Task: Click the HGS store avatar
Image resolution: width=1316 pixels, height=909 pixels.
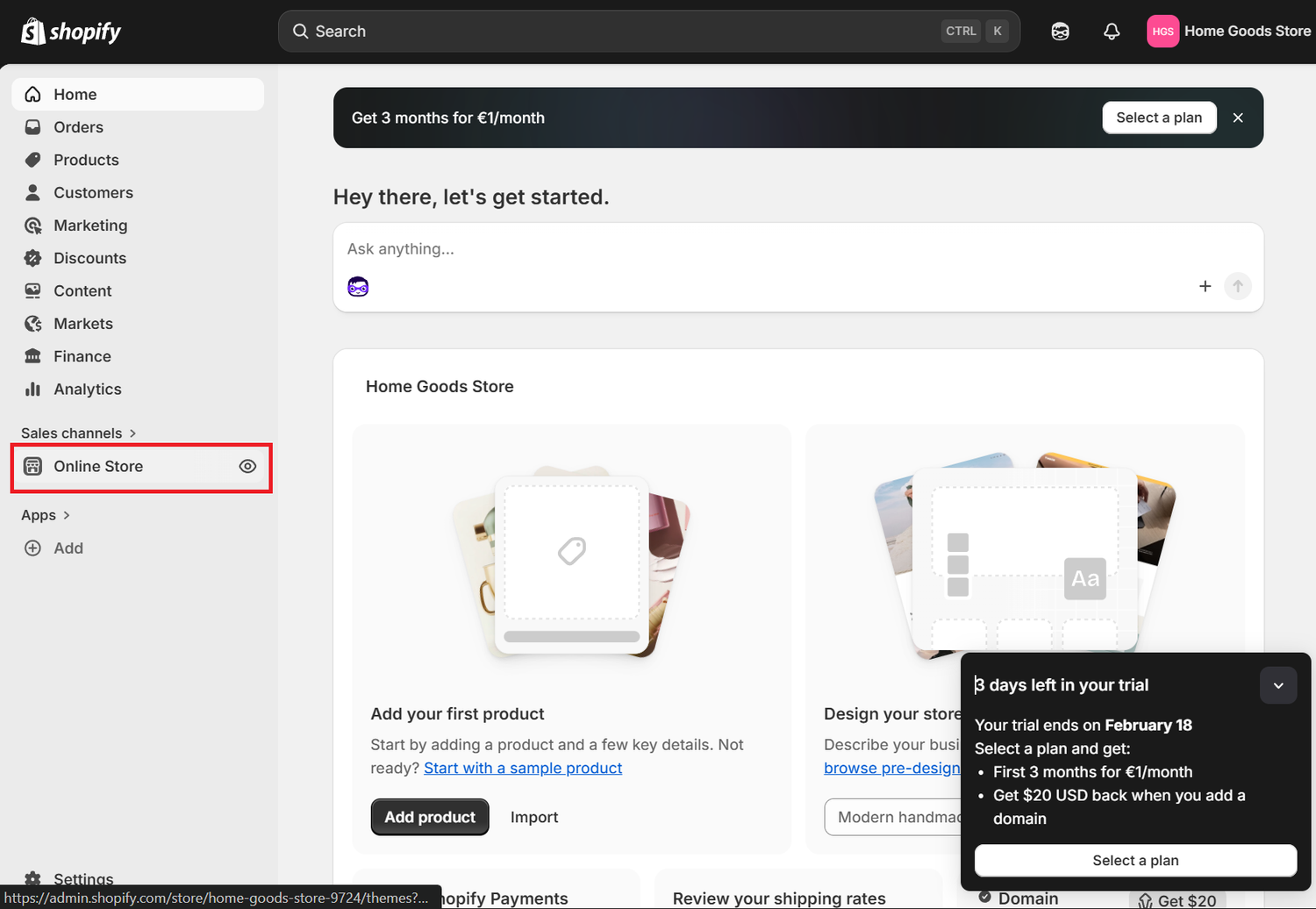Action: point(1162,32)
